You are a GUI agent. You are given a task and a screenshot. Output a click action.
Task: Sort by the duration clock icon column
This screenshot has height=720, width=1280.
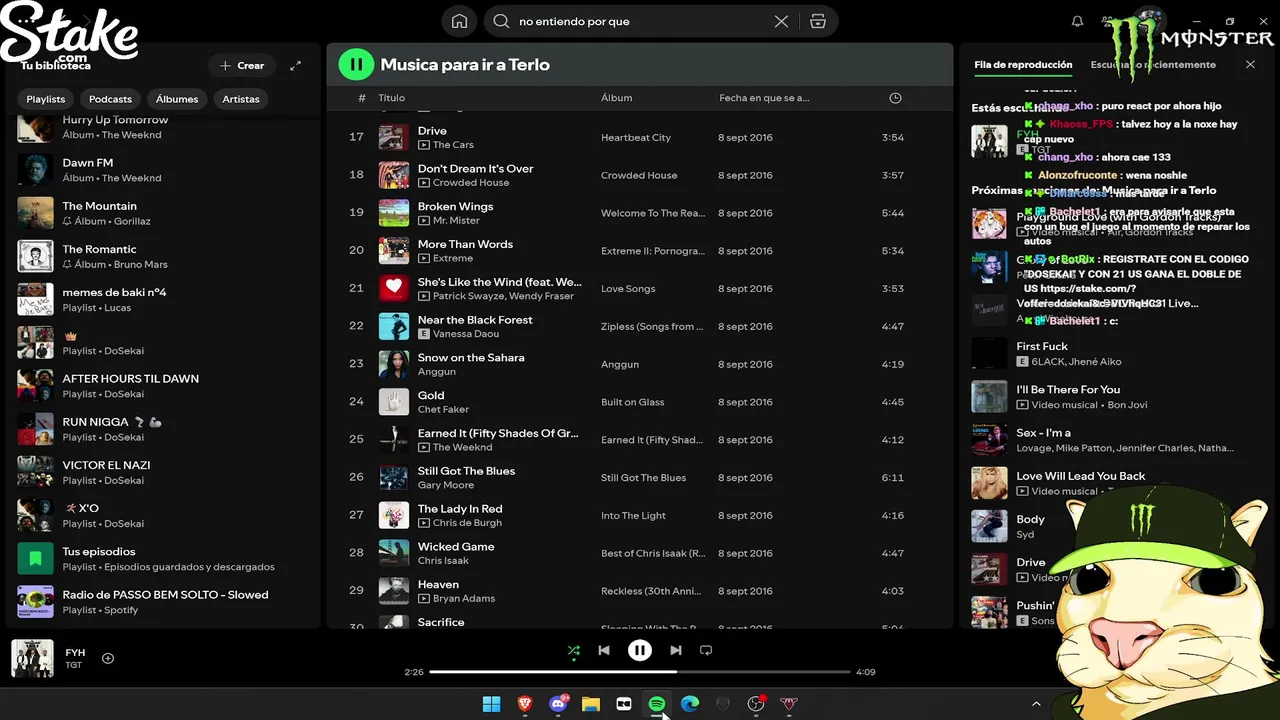coord(895,98)
